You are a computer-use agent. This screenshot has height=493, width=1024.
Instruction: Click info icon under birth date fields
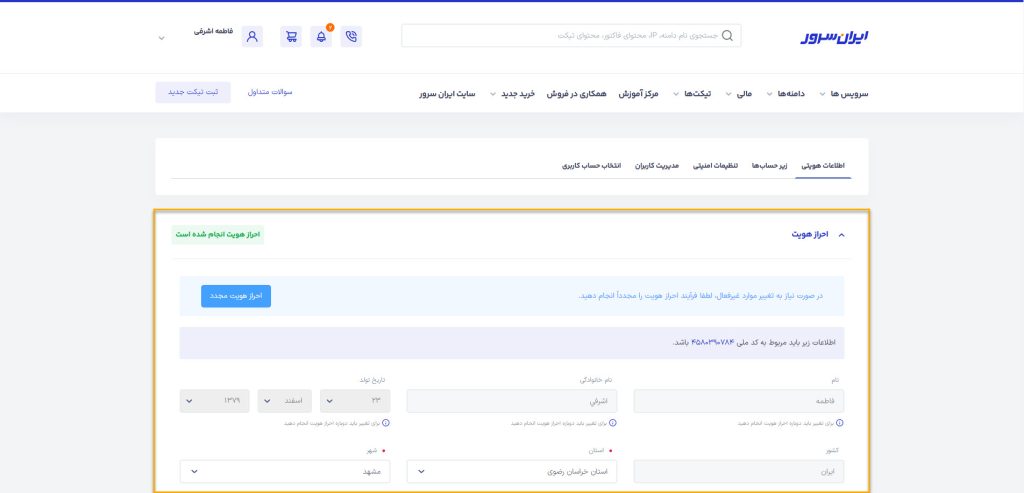384,423
